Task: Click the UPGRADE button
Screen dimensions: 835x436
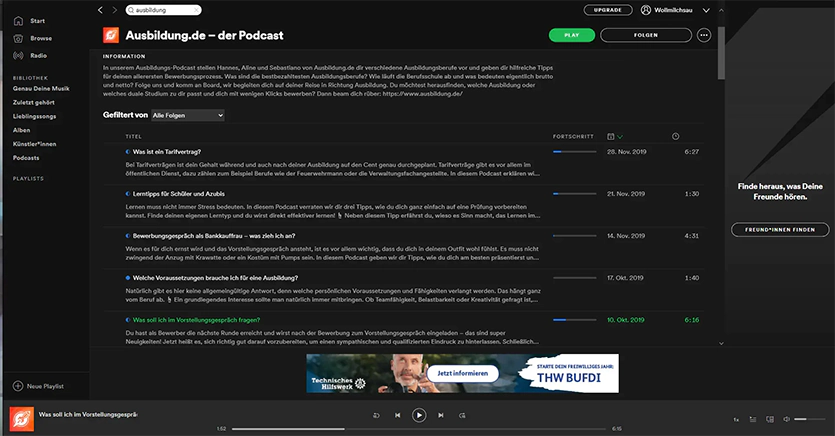Action: (x=608, y=10)
